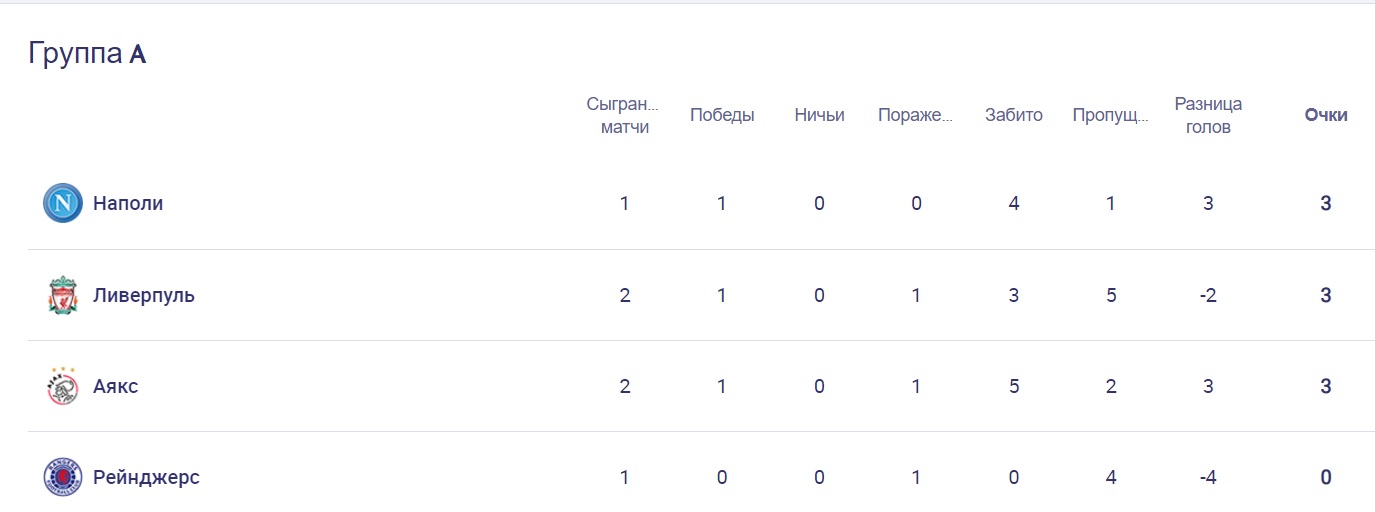Click the Rangers club crest icon
Image resolution: width=1375 pixels, height=512 pixels.
pyautogui.click(x=62, y=478)
